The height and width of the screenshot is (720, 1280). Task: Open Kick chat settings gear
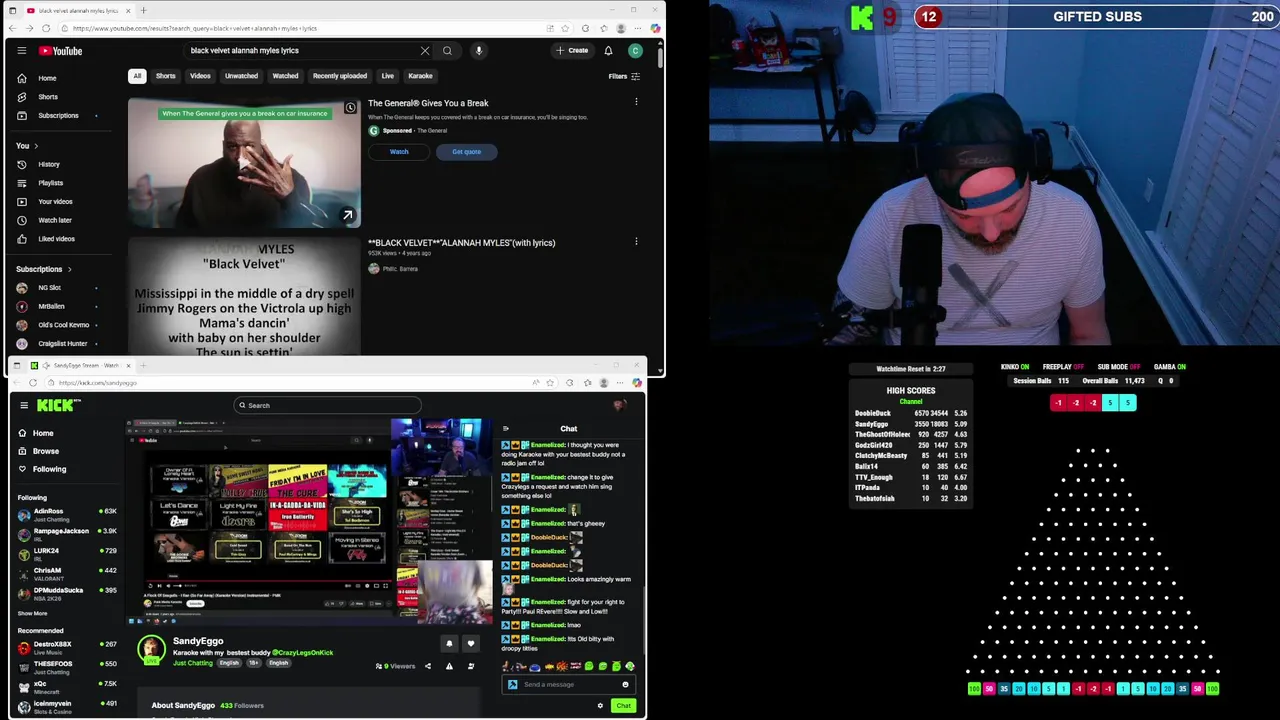point(600,706)
